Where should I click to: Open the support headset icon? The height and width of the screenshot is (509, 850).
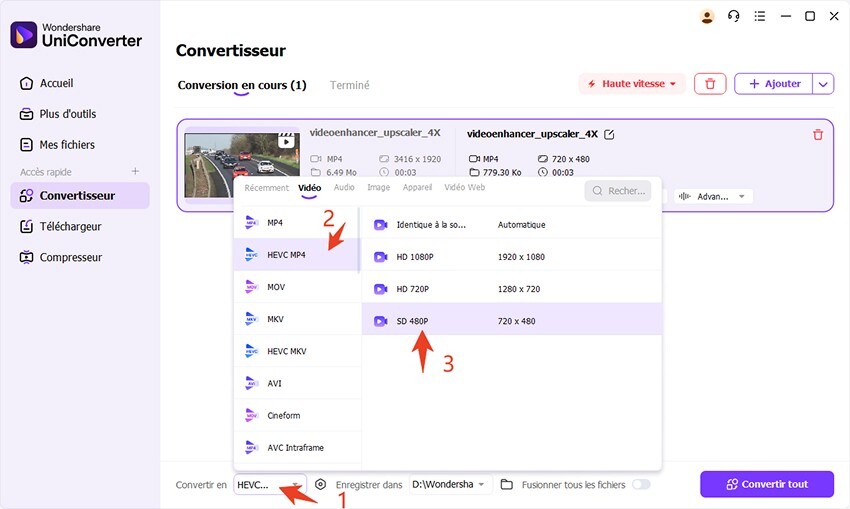(x=733, y=16)
